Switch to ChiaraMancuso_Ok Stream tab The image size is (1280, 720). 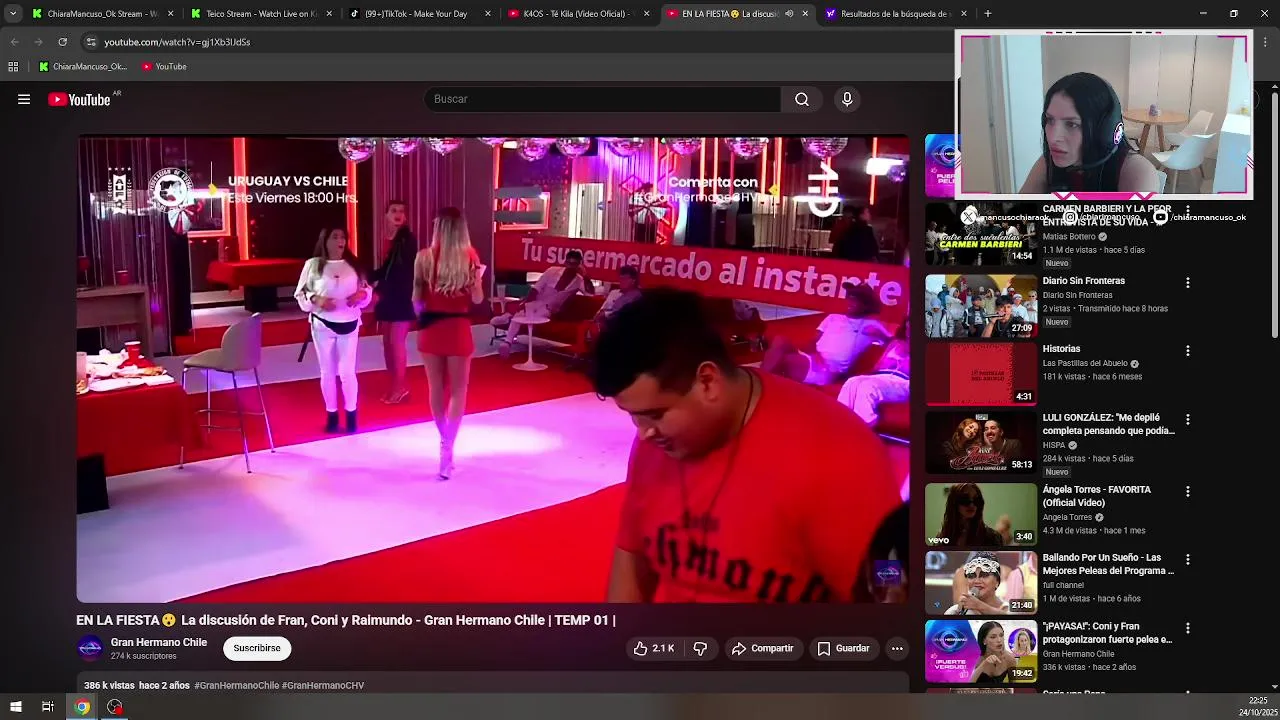[x=103, y=14]
